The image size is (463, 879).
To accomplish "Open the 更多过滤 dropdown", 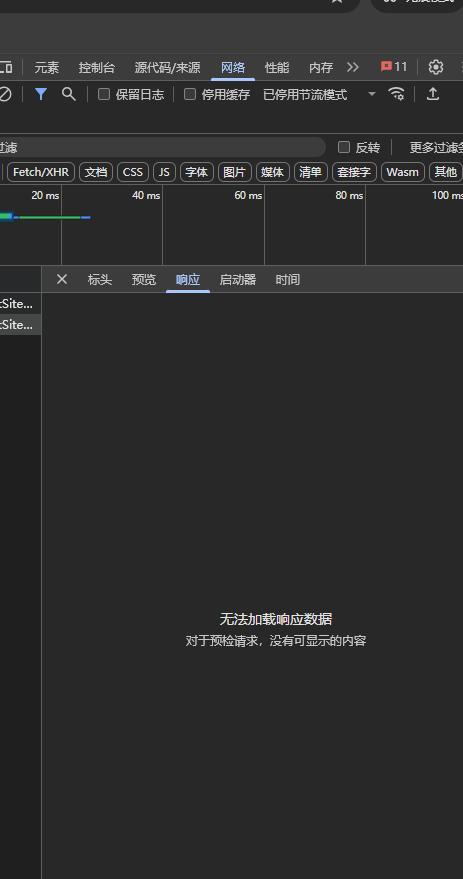I will [436, 147].
